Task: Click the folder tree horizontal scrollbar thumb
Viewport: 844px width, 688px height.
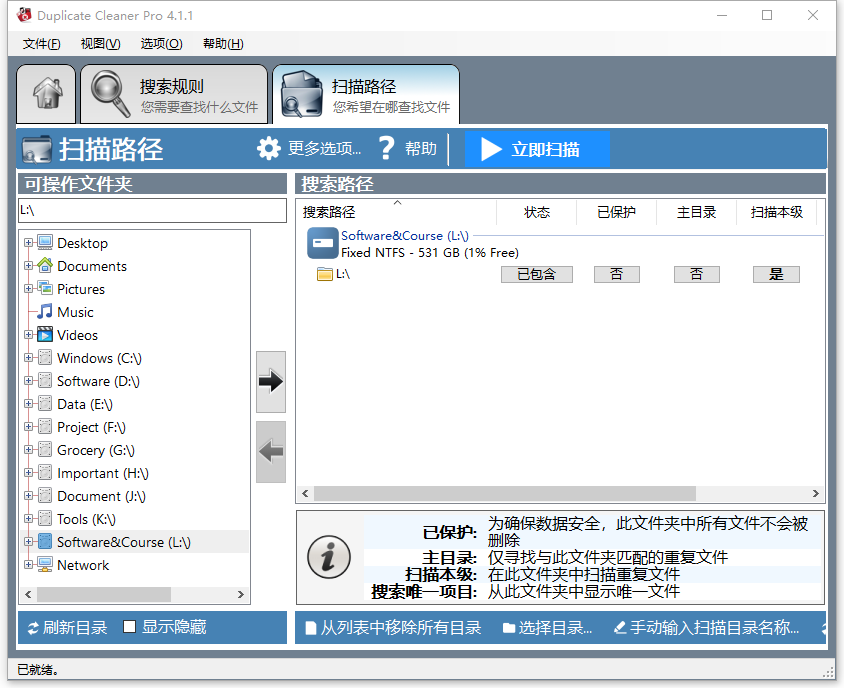Action: click(x=104, y=594)
